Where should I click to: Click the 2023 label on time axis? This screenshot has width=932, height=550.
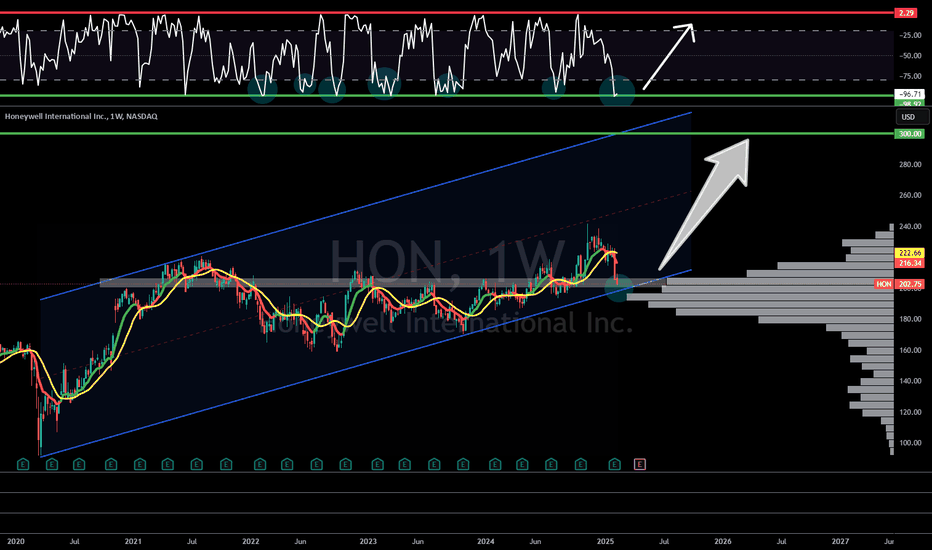368,542
